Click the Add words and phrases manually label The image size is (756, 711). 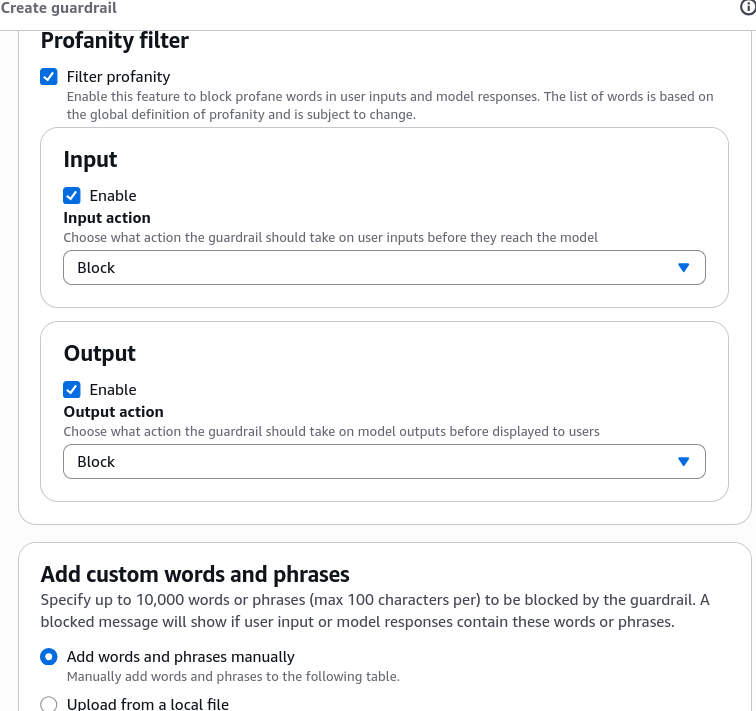point(180,657)
